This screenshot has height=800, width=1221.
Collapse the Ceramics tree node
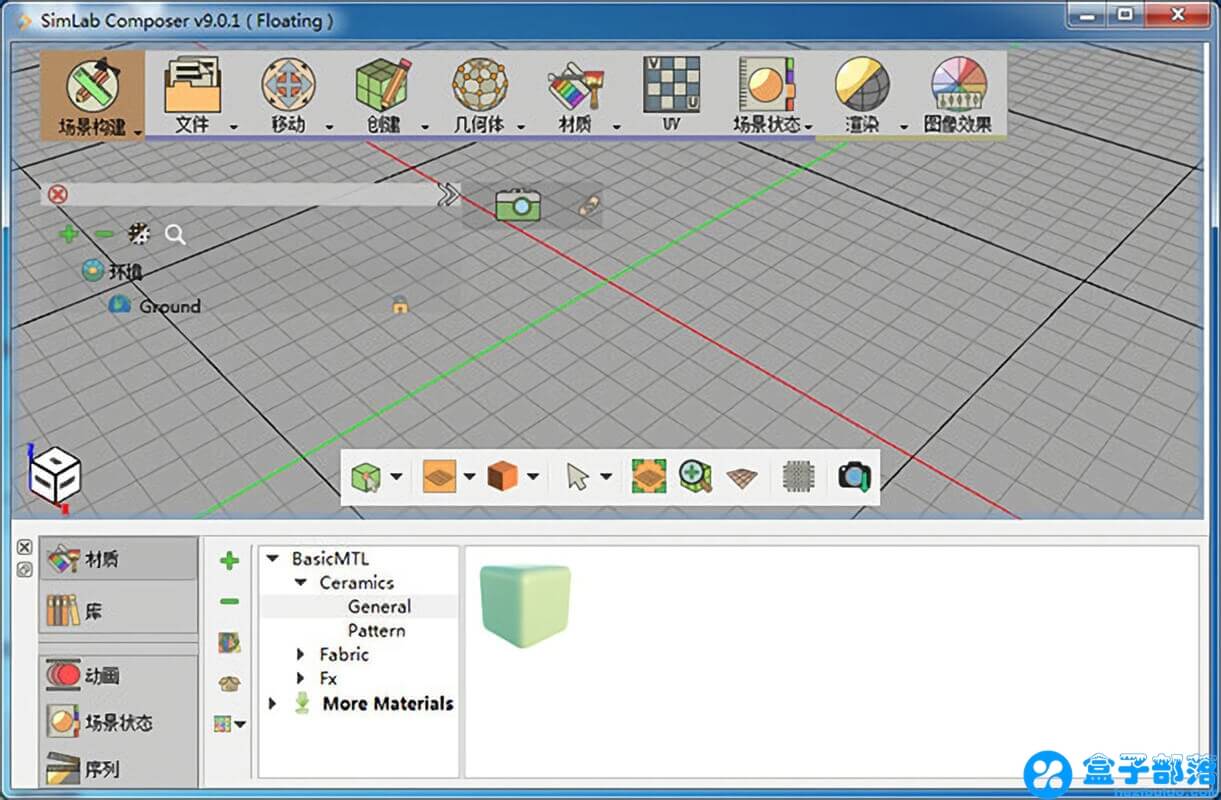(300, 583)
